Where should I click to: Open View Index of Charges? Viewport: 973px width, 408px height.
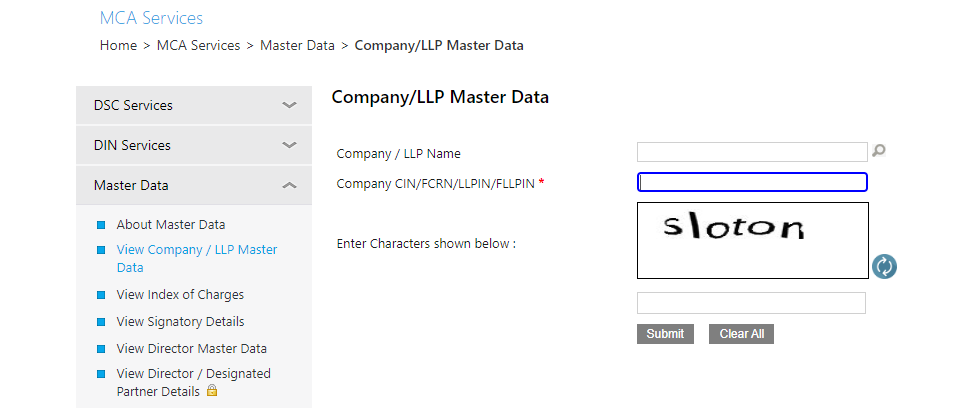pyautogui.click(x=180, y=295)
